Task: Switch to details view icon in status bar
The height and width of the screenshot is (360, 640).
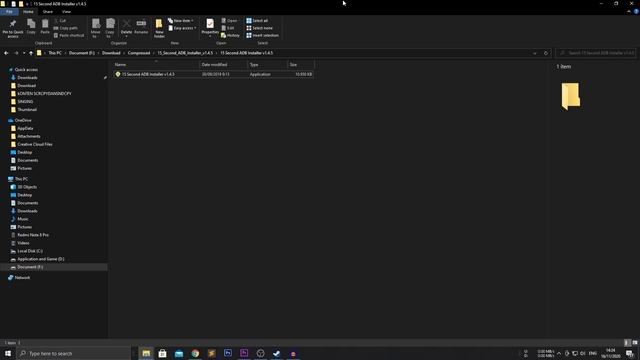Action: tap(627, 343)
